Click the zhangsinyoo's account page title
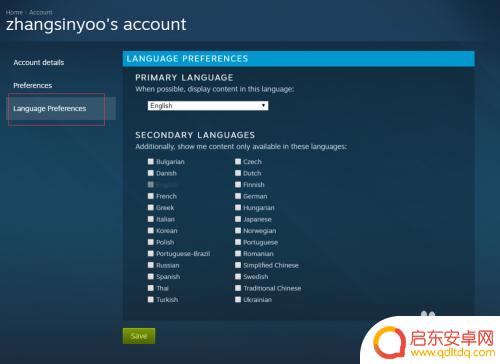Image resolution: width=500 pixels, height=364 pixels. [96, 25]
